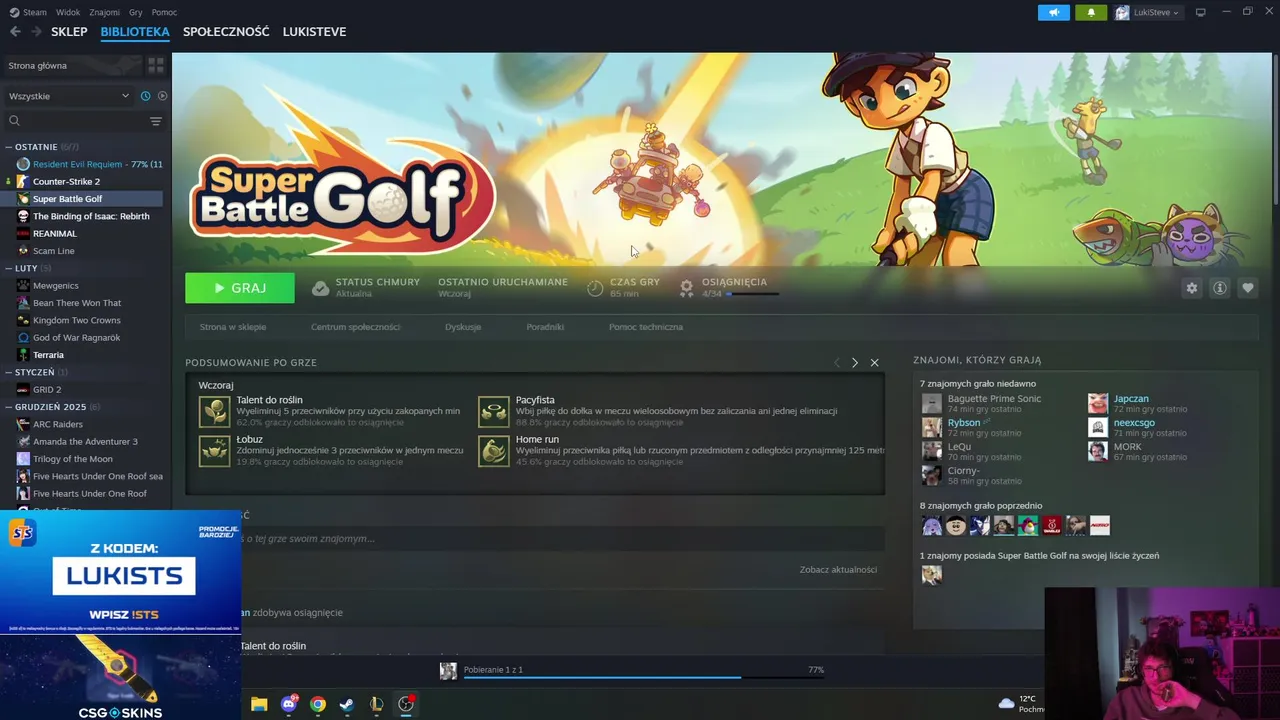Open the Wszystkie library filter dropdown
Image resolution: width=1280 pixels, height=720 pixels.
click(x=69, y=96)
